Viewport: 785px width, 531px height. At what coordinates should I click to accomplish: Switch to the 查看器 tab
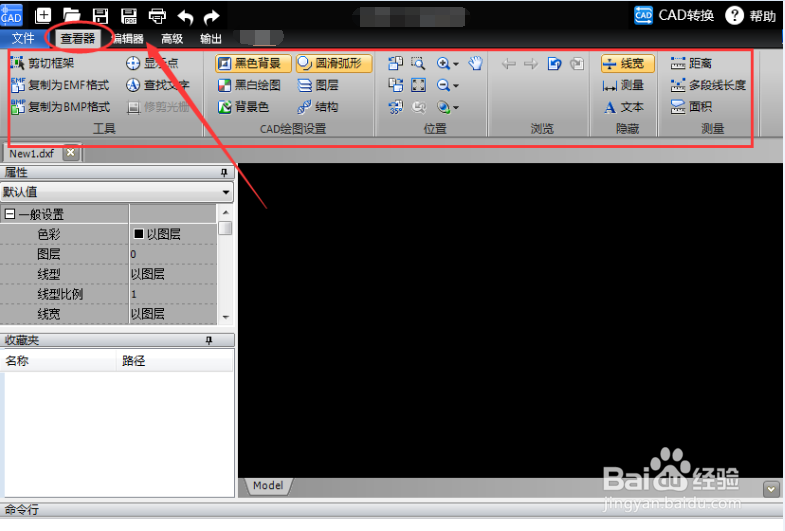pos(78,39)
